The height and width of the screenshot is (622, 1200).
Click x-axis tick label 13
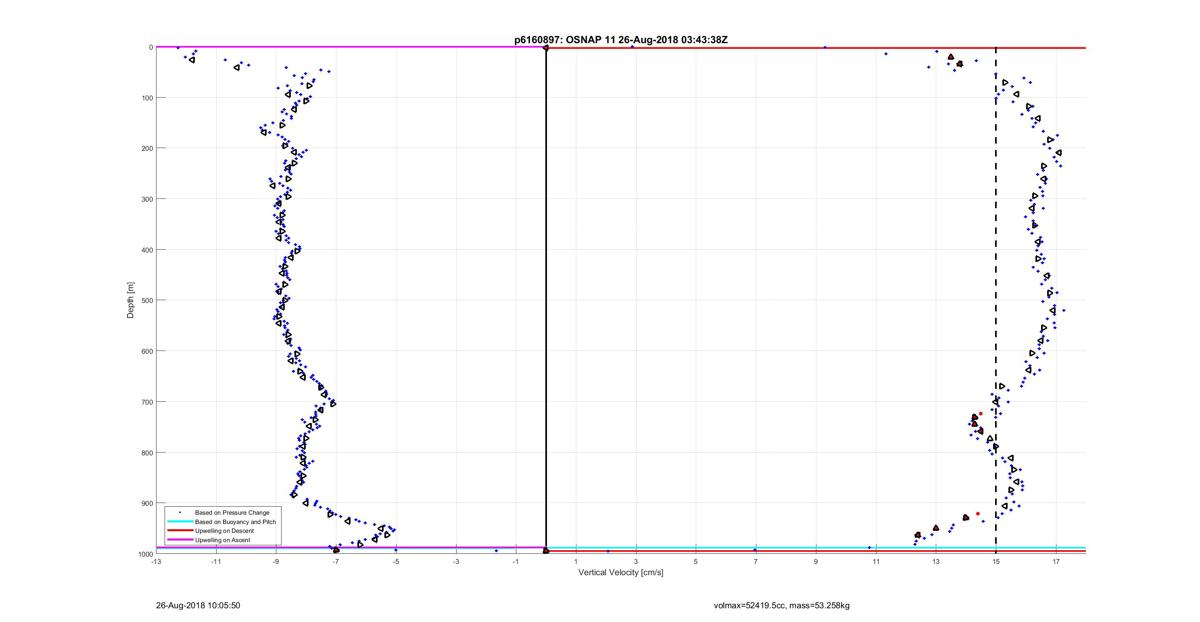point(936,560)
